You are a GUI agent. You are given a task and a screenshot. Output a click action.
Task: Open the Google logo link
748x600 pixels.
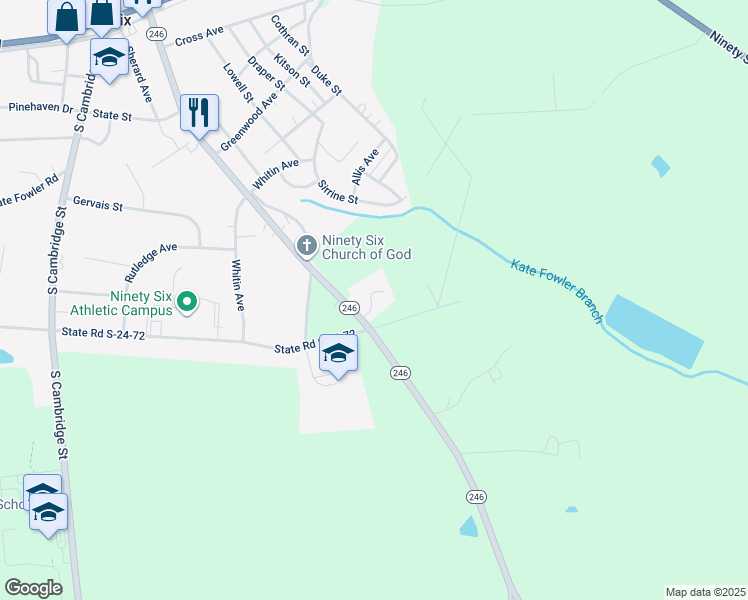(x=33, y=588)
